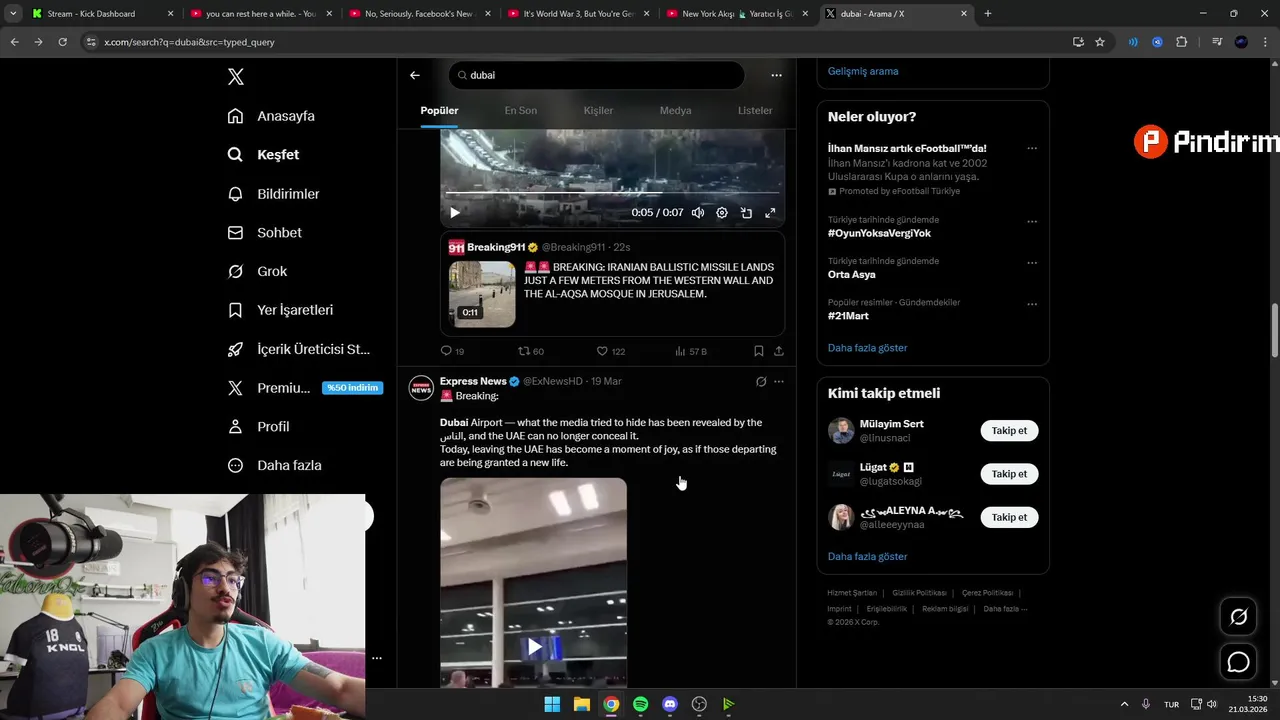Open the video settings gear
The image size is (1280, 720).
(722, 212)
